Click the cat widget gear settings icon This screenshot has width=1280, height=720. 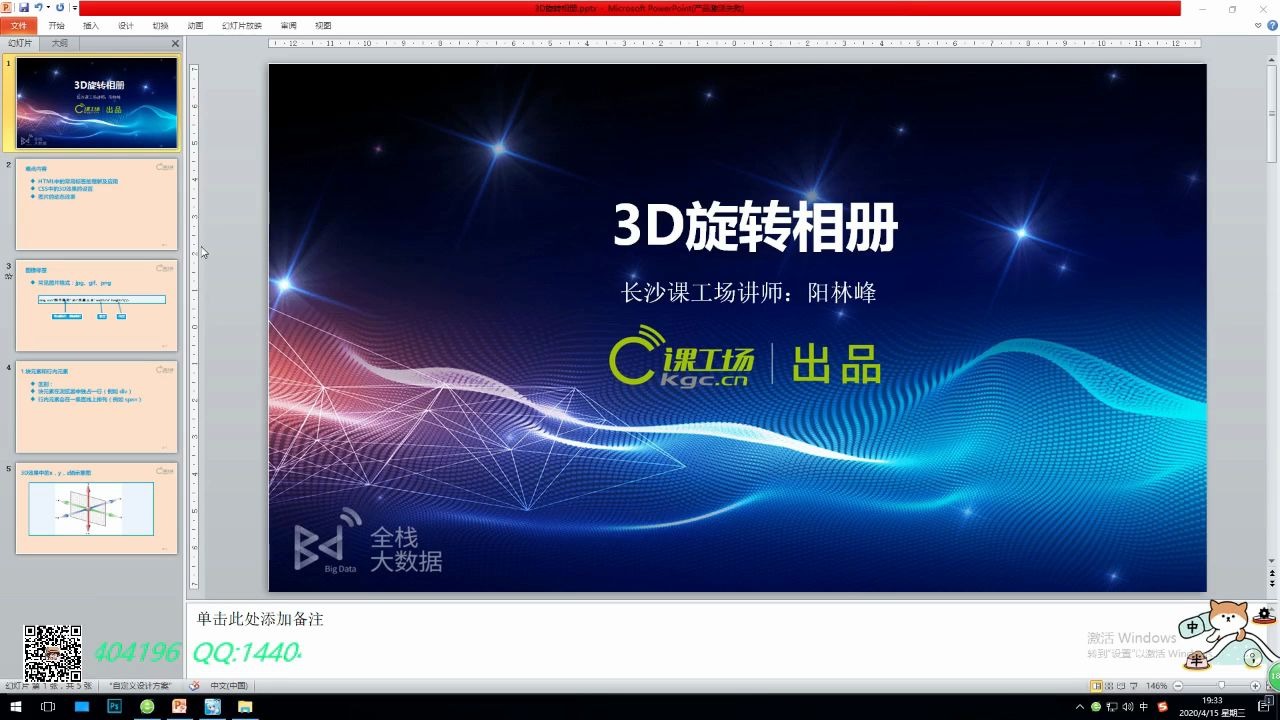pos(1265,614)
